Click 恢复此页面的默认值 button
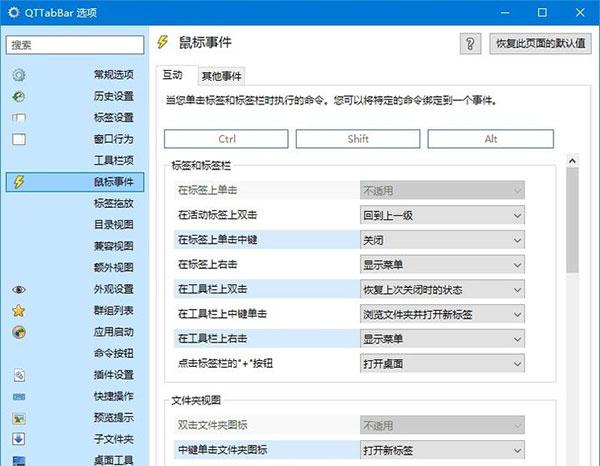Image resolution: width=600 pixels, height=466 pixels. pyautogui.click(x=540, y=44)
